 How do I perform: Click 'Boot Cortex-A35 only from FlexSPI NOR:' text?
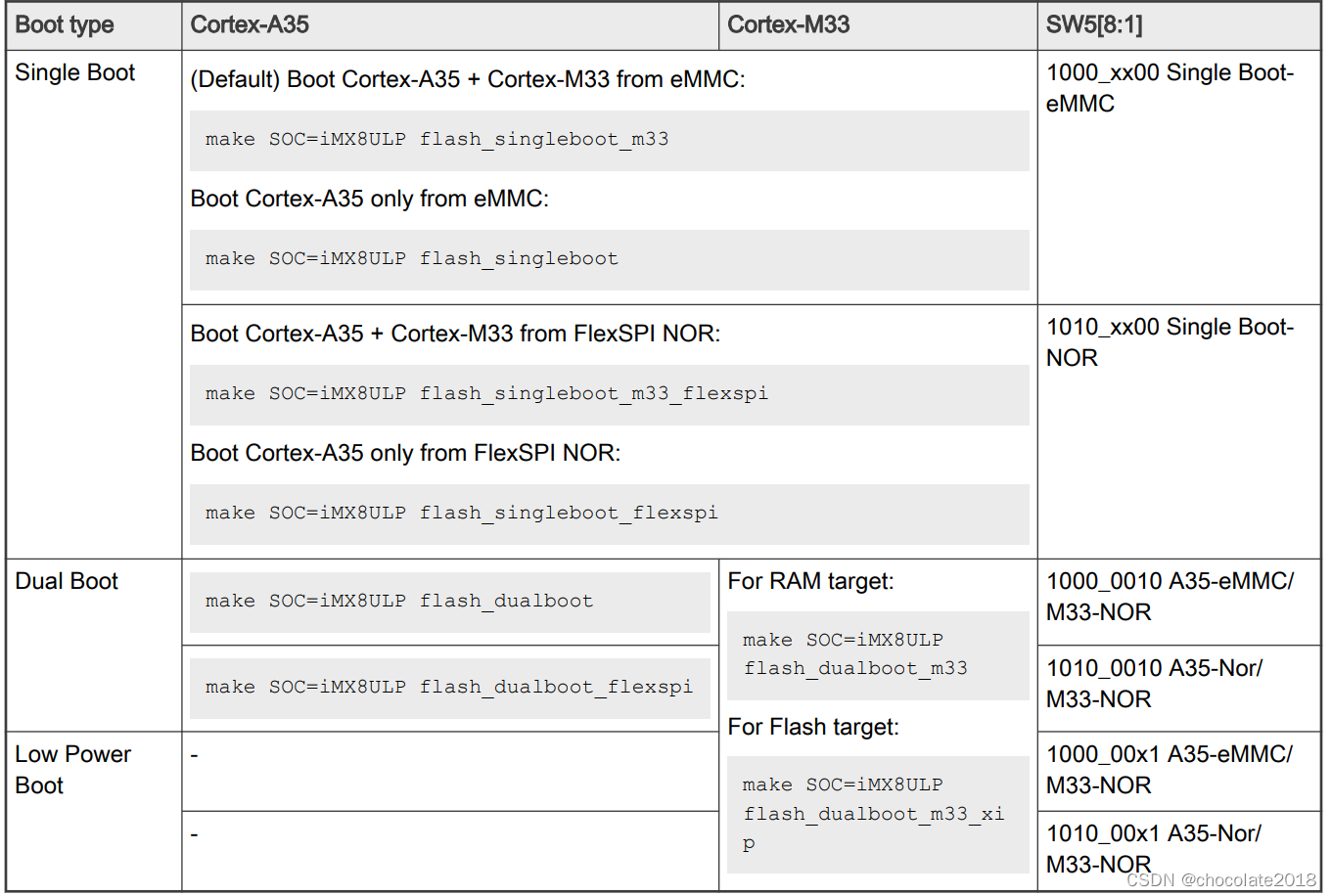click(x=405, y=453)
